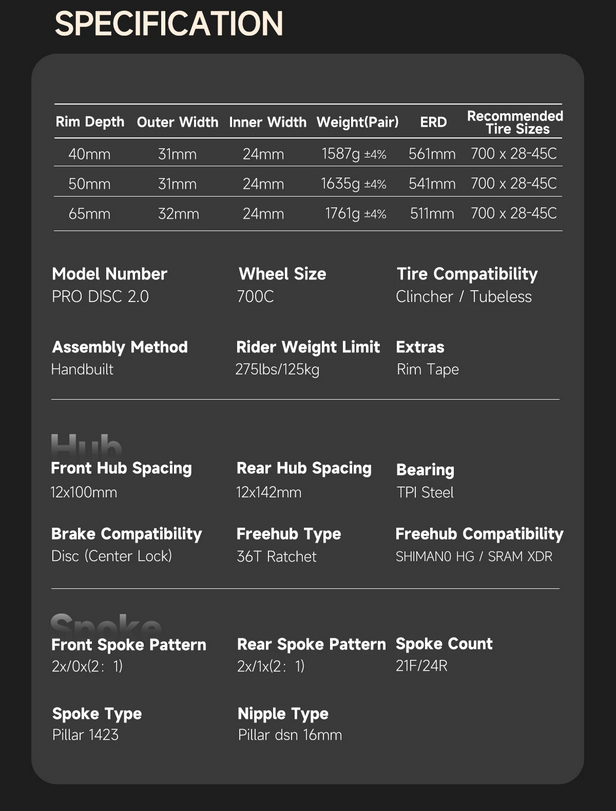Click the SPECIFICATION page heading
The height and width of the screenshot is (811, 616).
pos(169,24)
